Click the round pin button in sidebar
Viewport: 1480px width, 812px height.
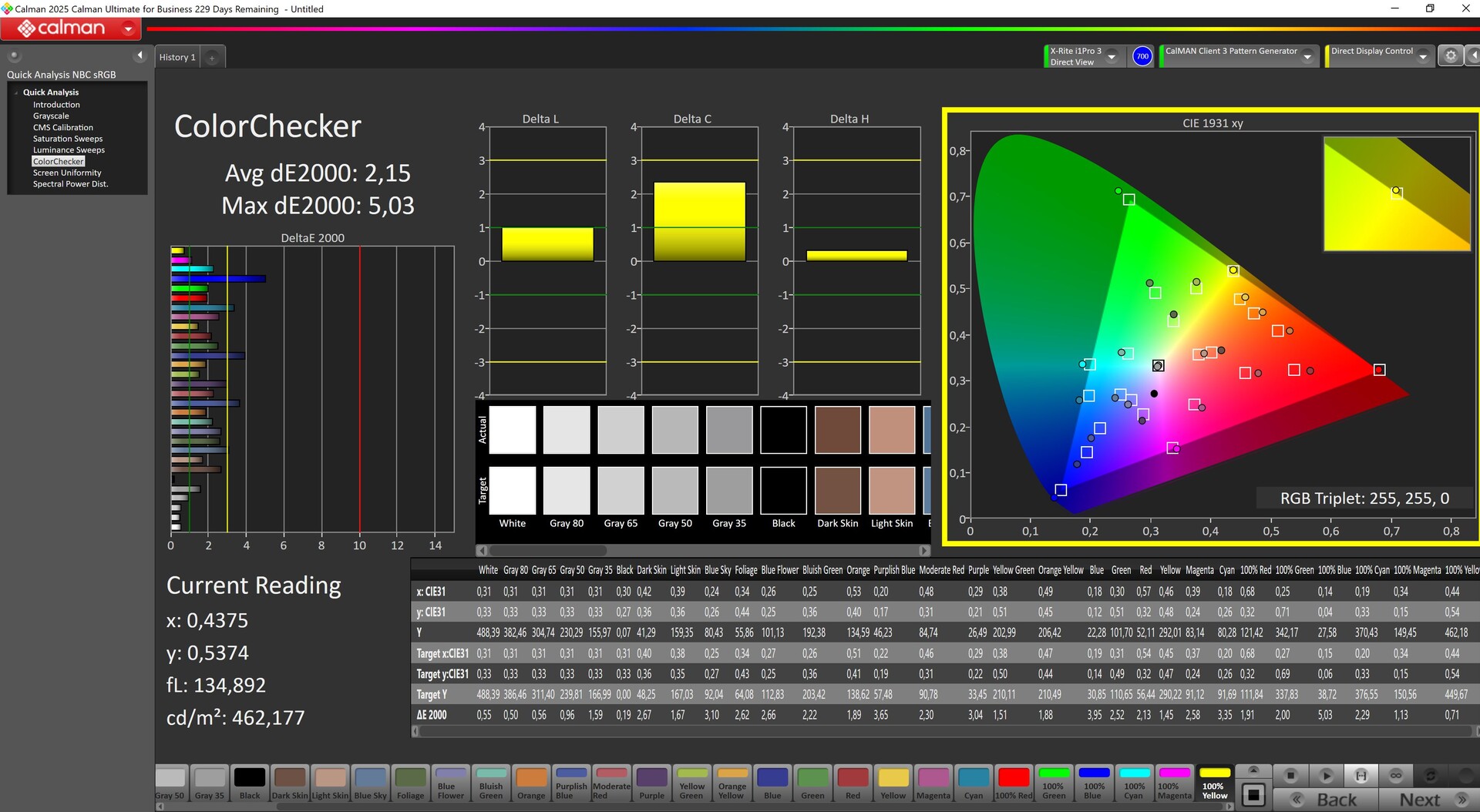click(x=14, y=55)
